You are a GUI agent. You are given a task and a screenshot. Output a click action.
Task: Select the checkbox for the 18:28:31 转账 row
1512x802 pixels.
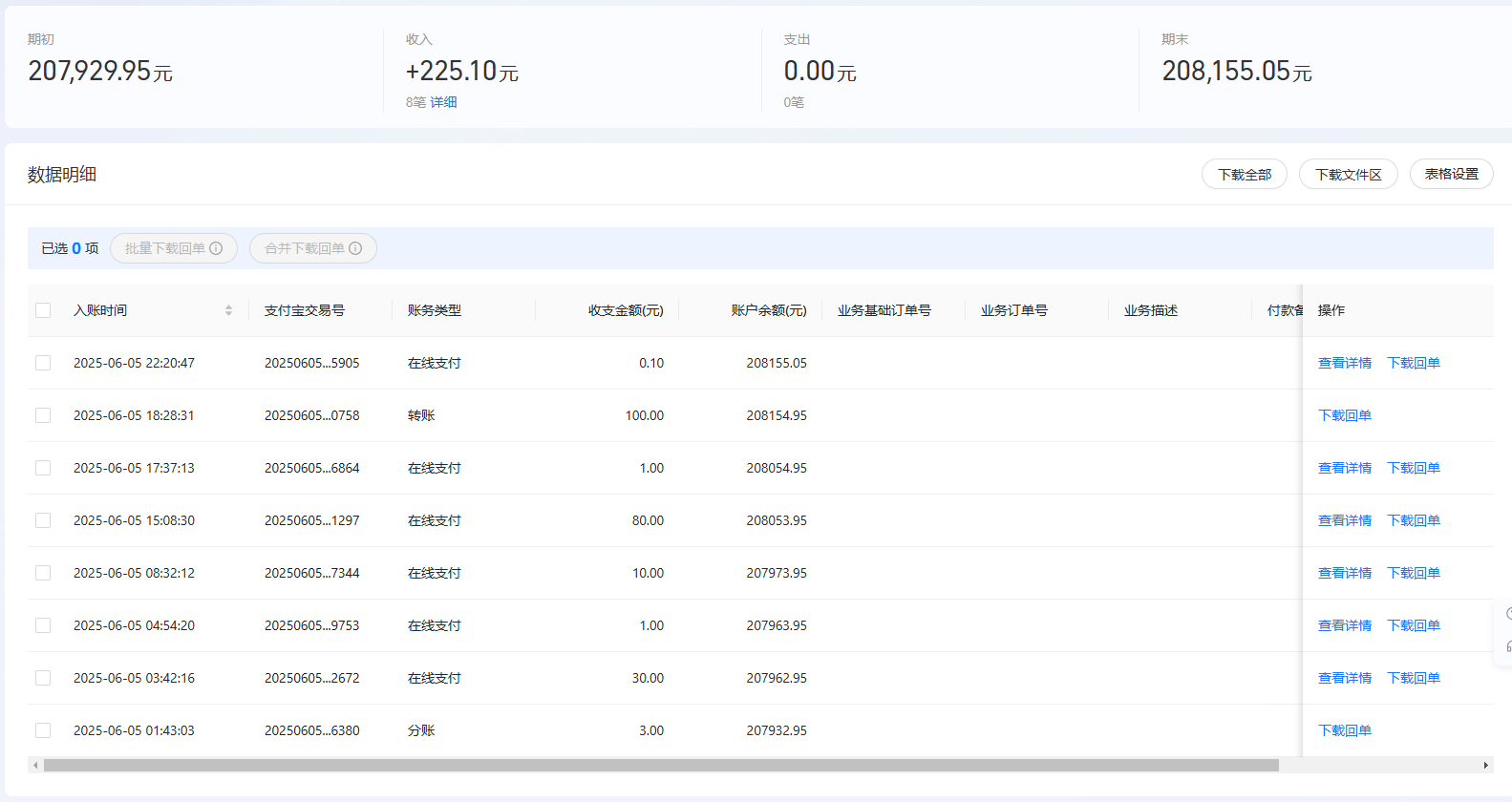[x=43, y=415]
